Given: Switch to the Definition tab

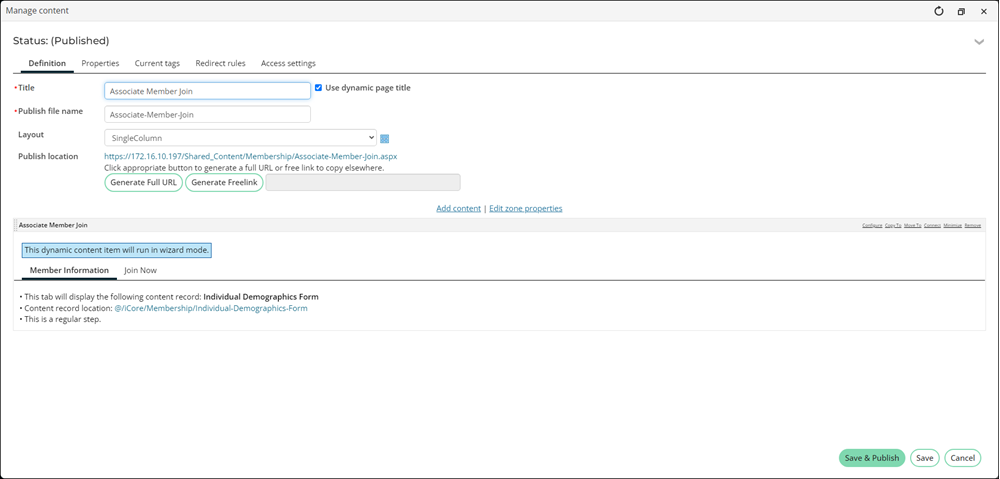Looking at the screenshot, I should (47, 63).
